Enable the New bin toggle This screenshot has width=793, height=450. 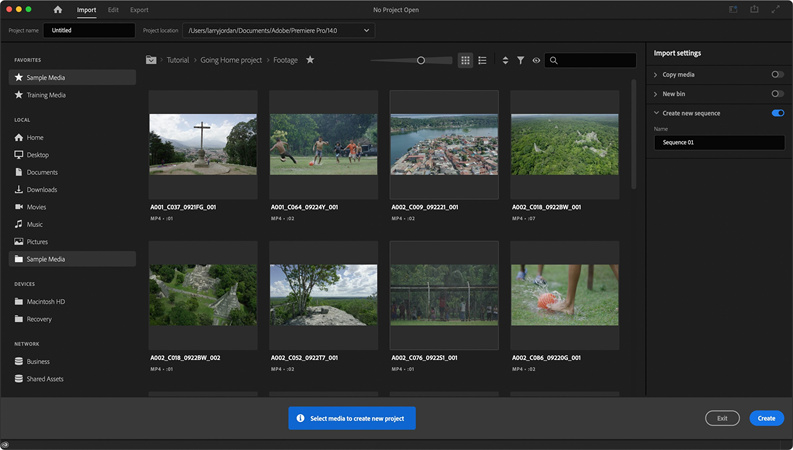point(777,94)
